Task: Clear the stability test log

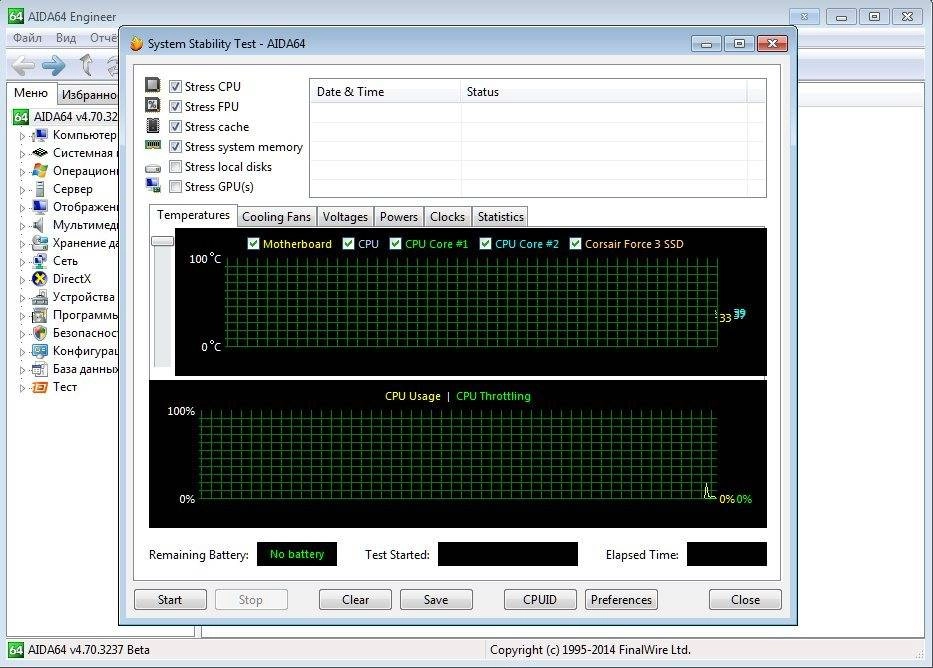Action: (355, 600)
